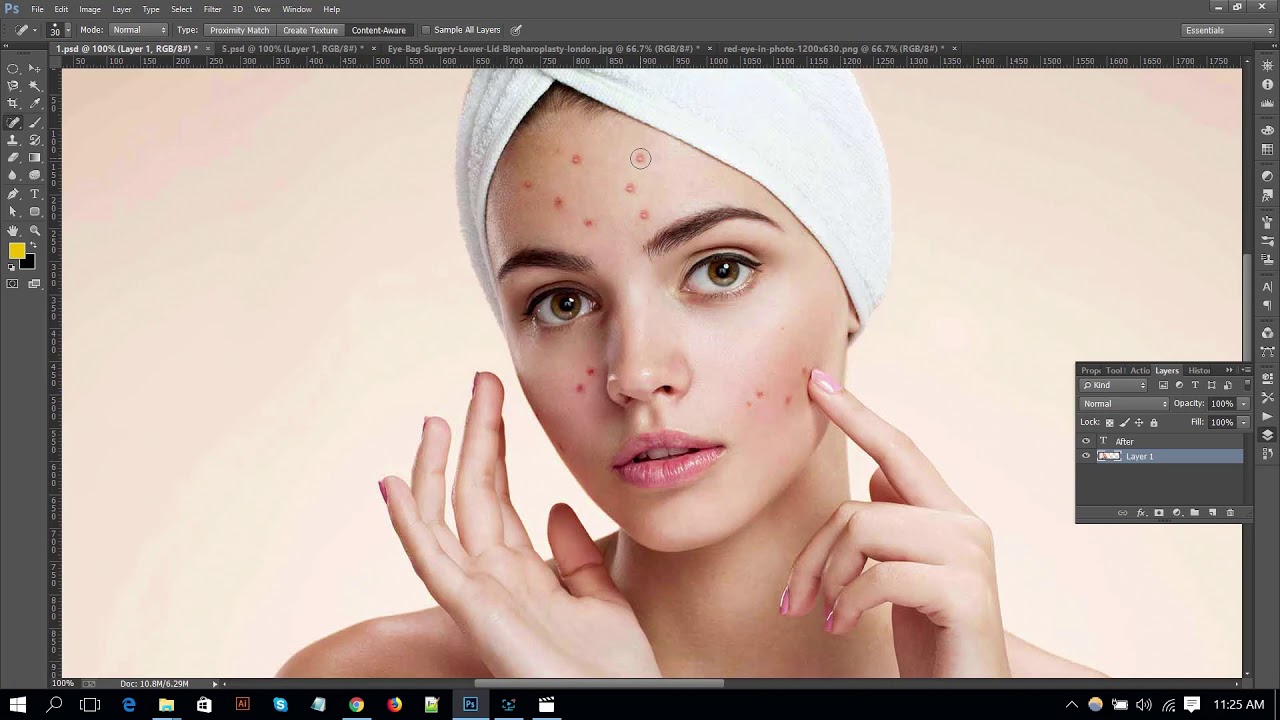Screen dimensions: 1280x720
Task: Open the healing Mode dropdown
Action: 138,30
